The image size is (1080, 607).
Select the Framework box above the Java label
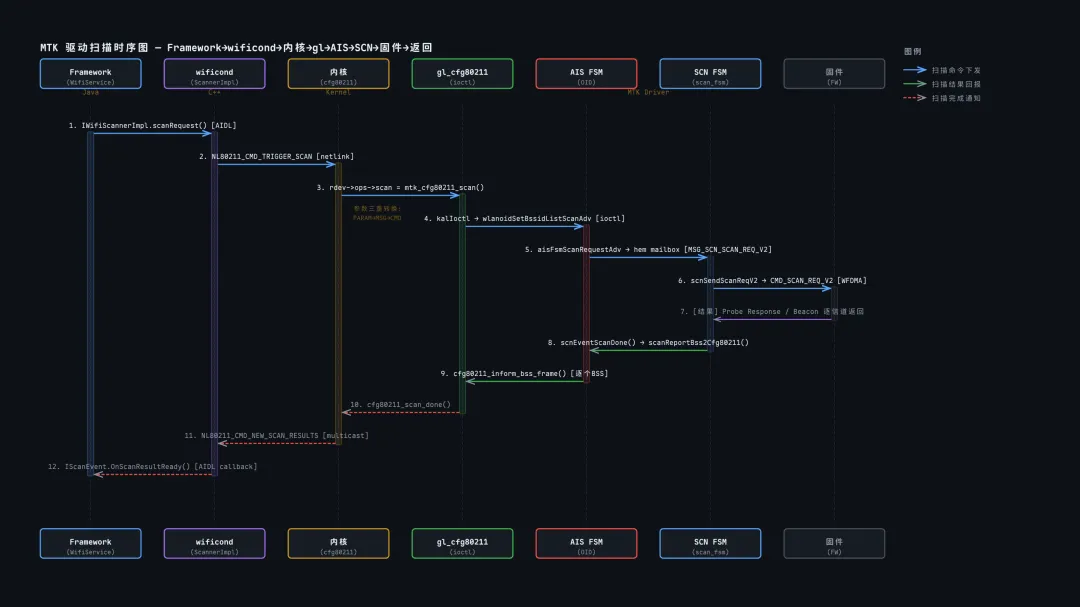tap(90, 74)
